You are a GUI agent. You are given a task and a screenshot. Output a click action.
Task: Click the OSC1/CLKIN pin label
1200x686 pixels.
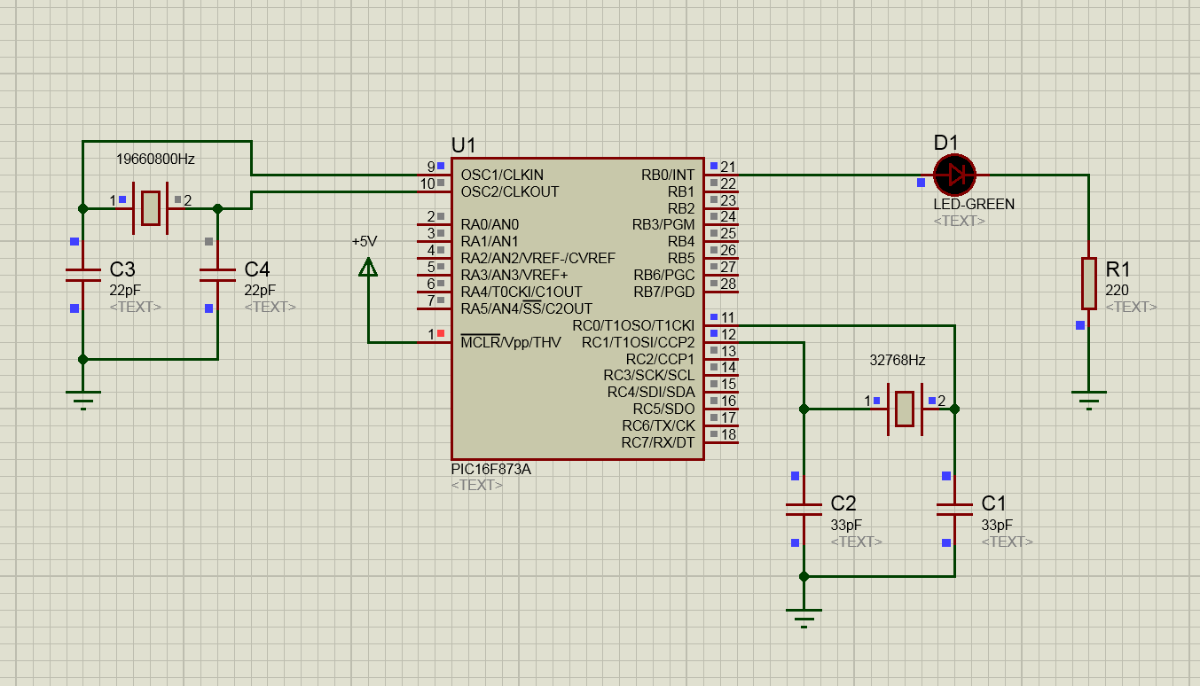(502, 175)
